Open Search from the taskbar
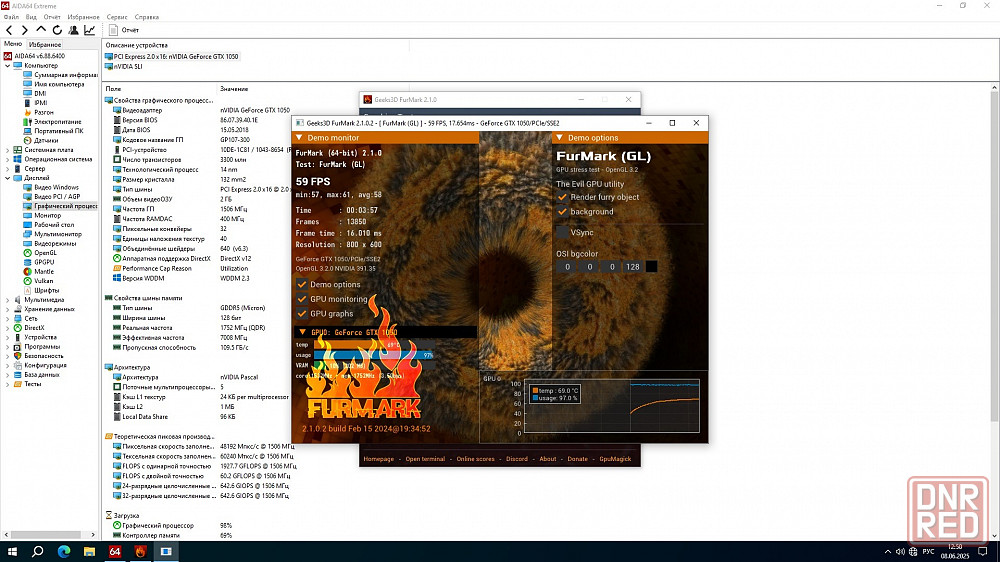 click(x=38, y=551)
